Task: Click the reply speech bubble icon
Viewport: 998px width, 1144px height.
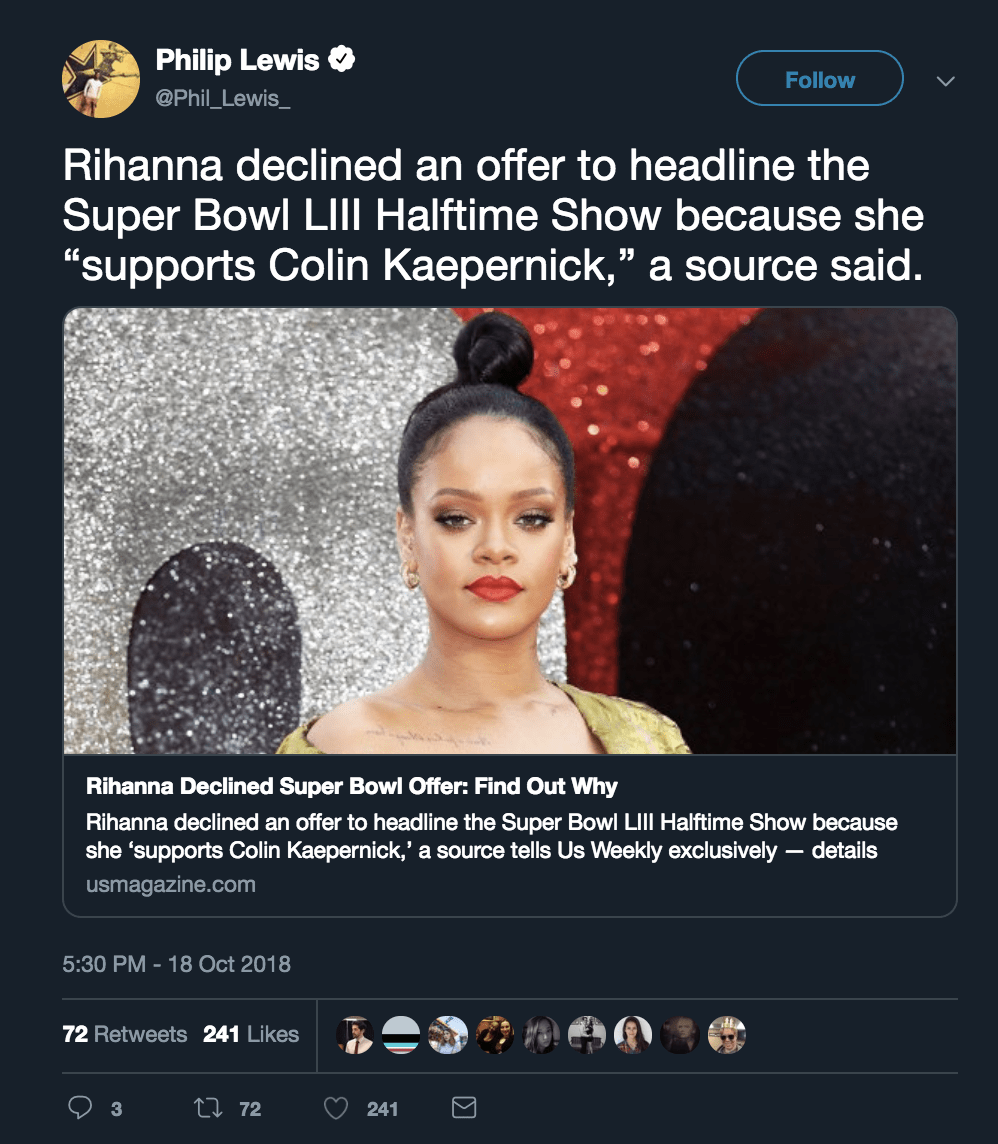Action: 78,1108
